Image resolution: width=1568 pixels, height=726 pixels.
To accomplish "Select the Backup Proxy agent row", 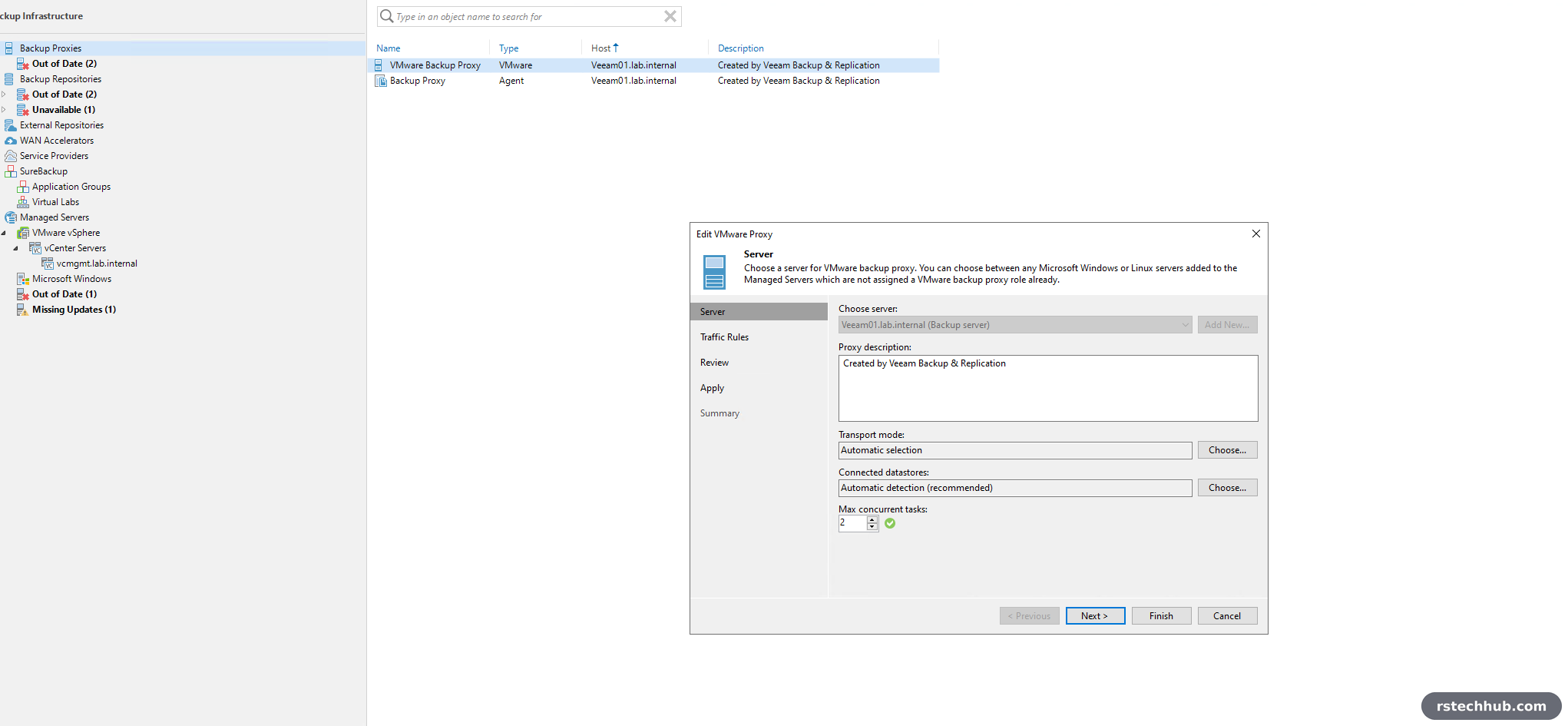I will click(656, 81).
